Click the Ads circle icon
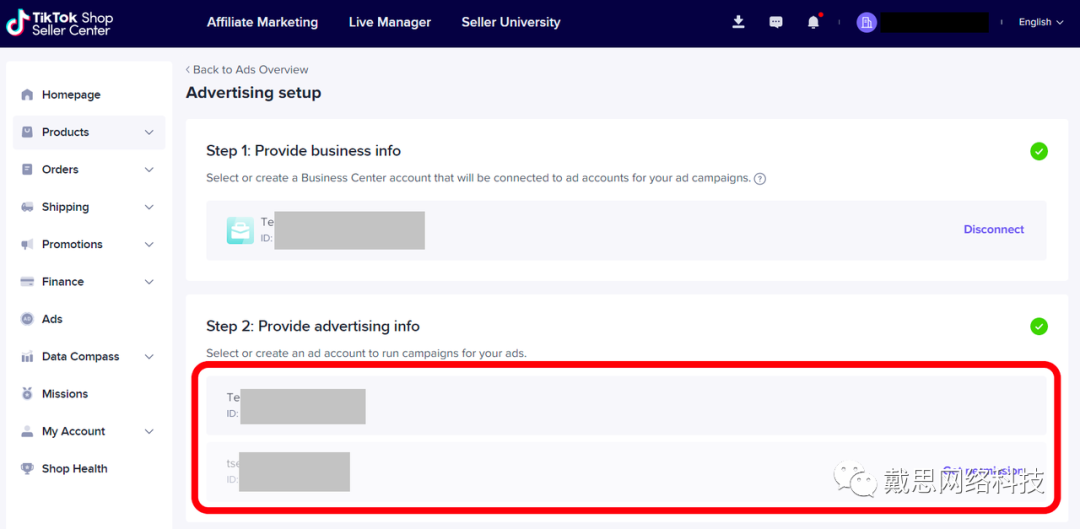Screen dimensions: 1080x529 pyautogui.click(x=28, y=319)
